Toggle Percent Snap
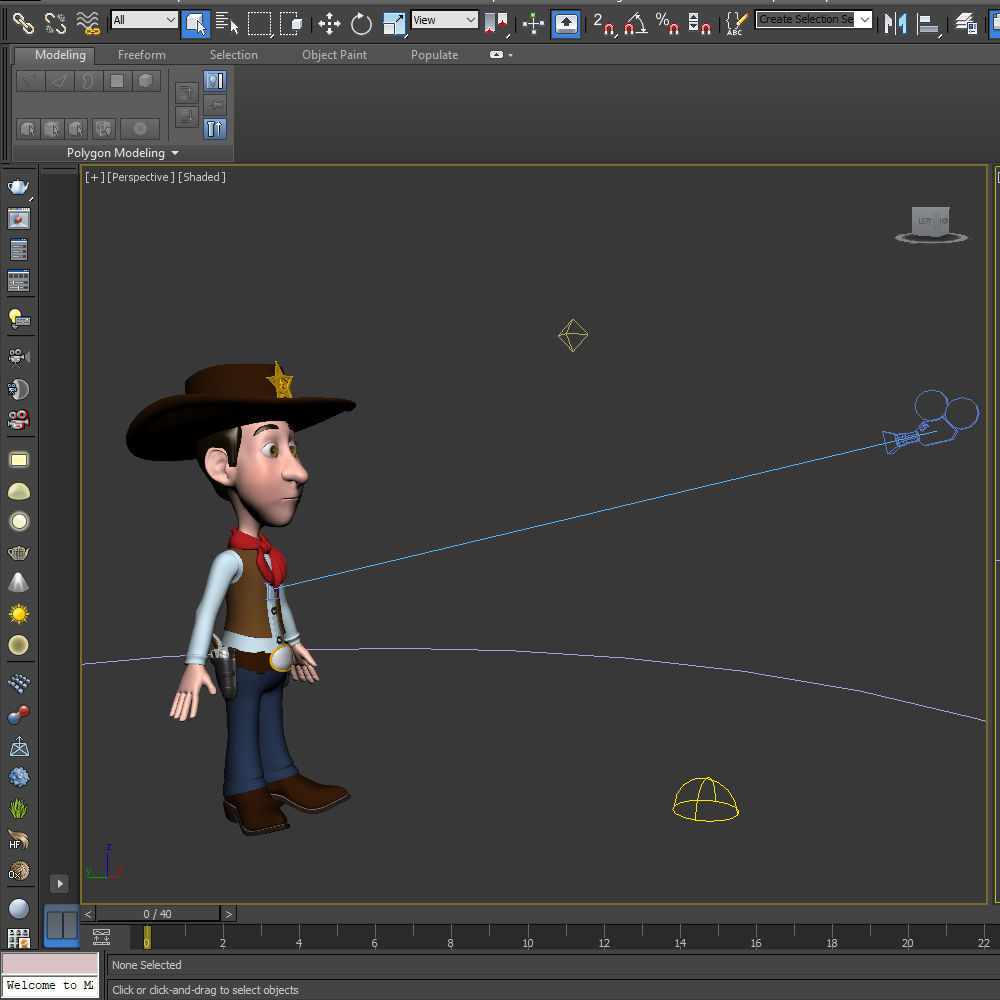Screen dimensions: 1000x1000 click(x=667, y=24)
